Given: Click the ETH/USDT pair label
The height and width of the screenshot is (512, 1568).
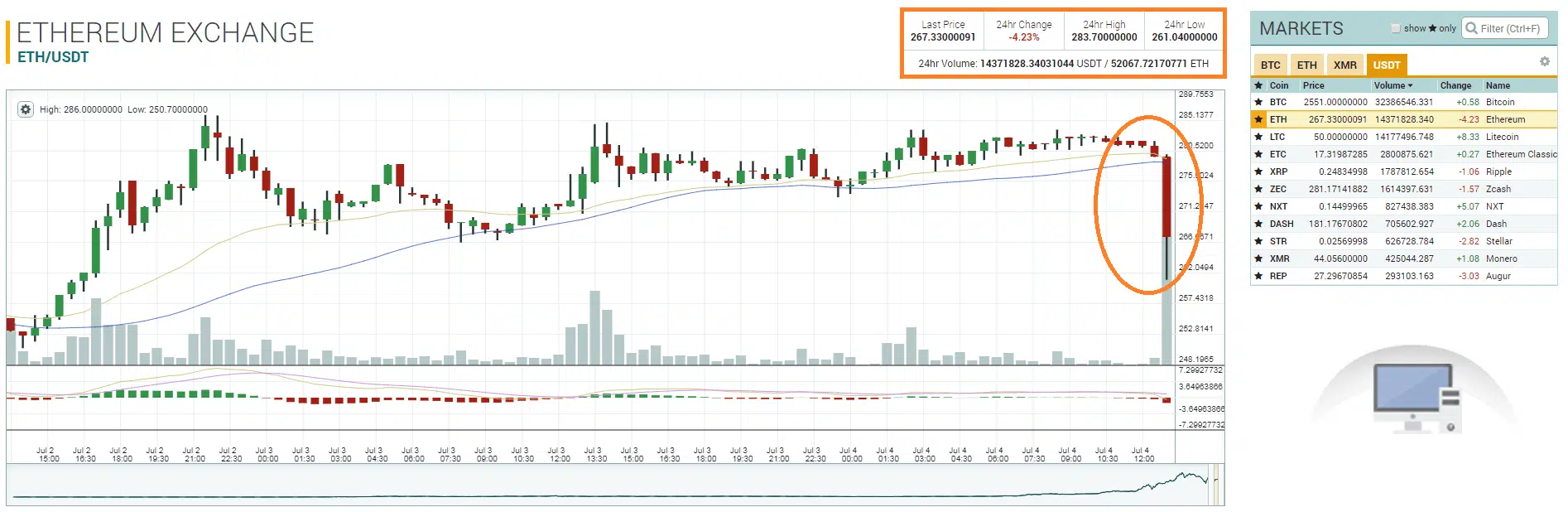Looking at the screenshot, I should (53, 57).
